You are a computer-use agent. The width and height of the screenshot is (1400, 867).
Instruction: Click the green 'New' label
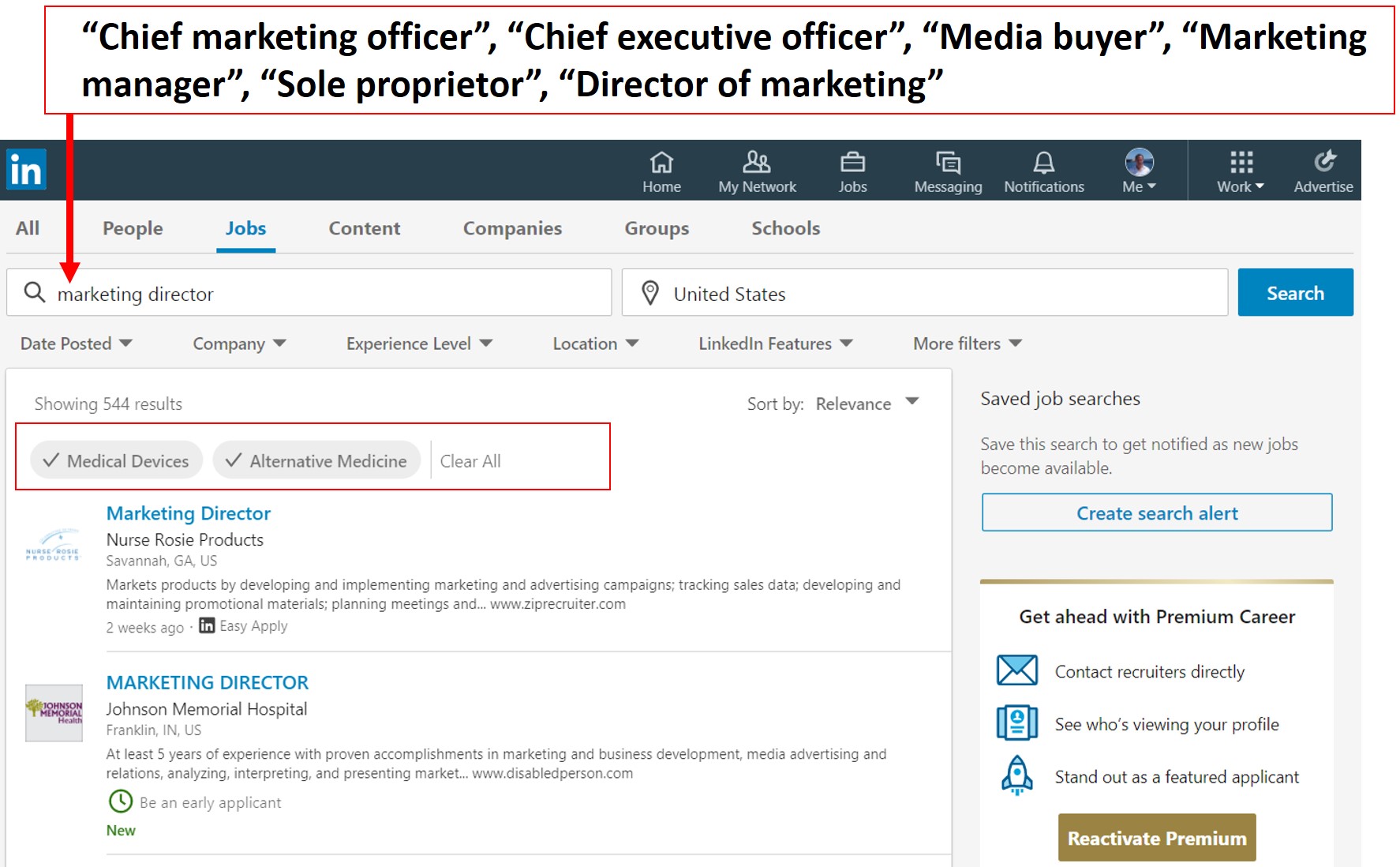tap(121, 830)
